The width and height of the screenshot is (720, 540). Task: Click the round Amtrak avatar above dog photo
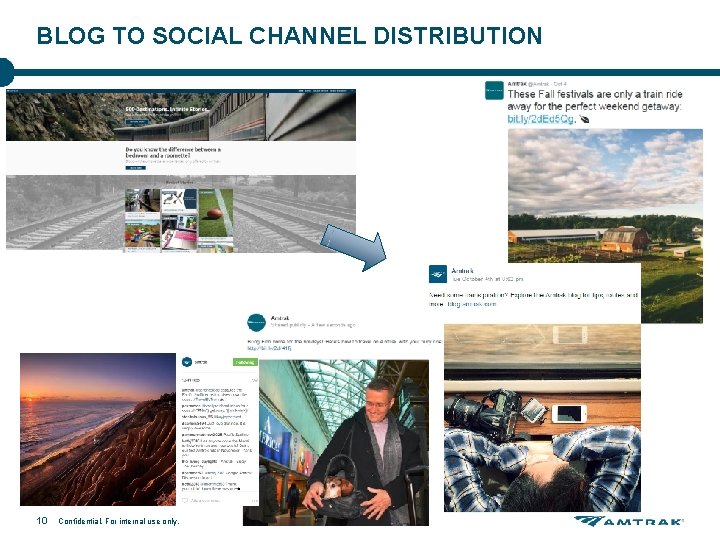click(x=256, y=323)
